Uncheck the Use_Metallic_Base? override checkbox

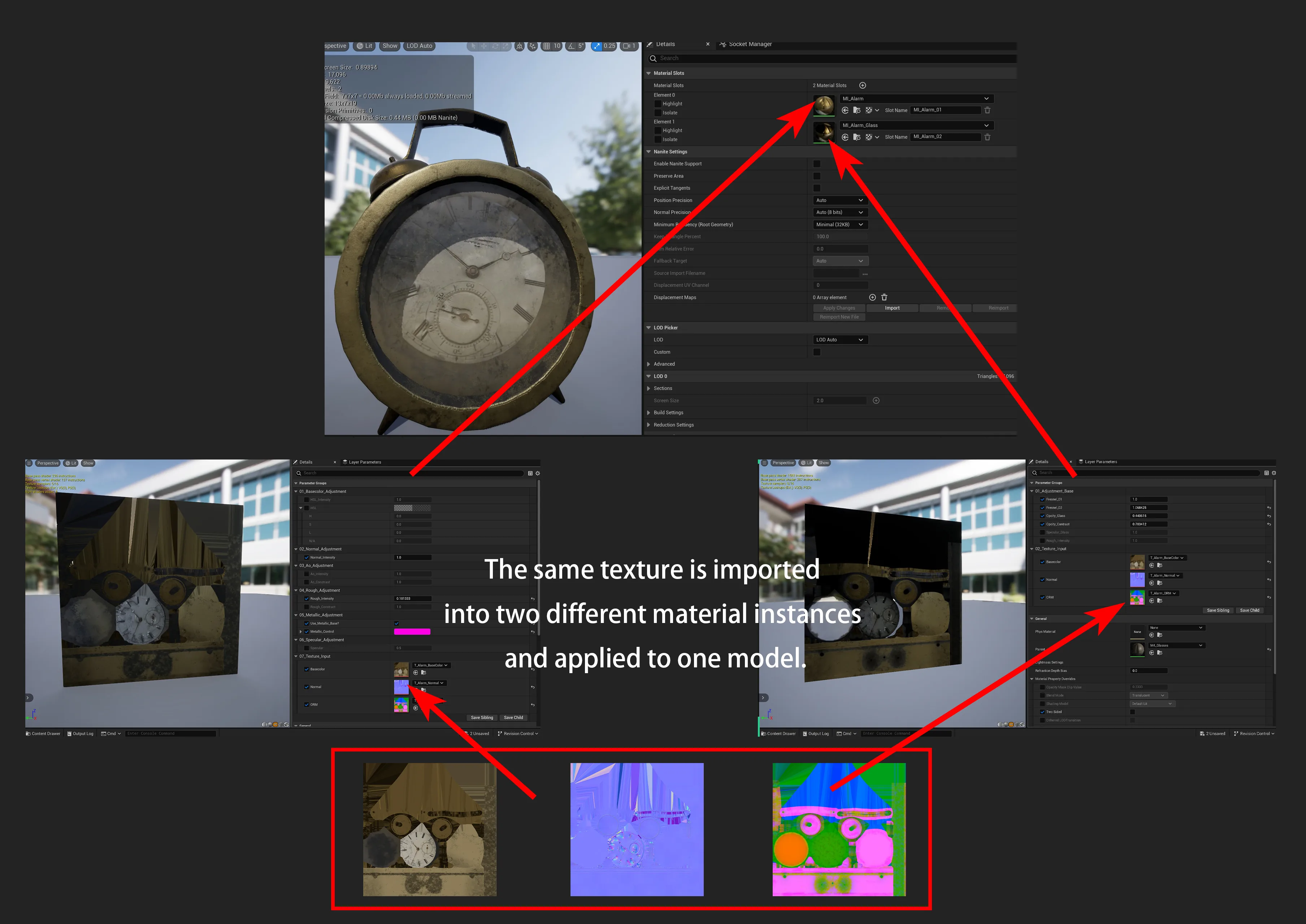click(307, 624)
